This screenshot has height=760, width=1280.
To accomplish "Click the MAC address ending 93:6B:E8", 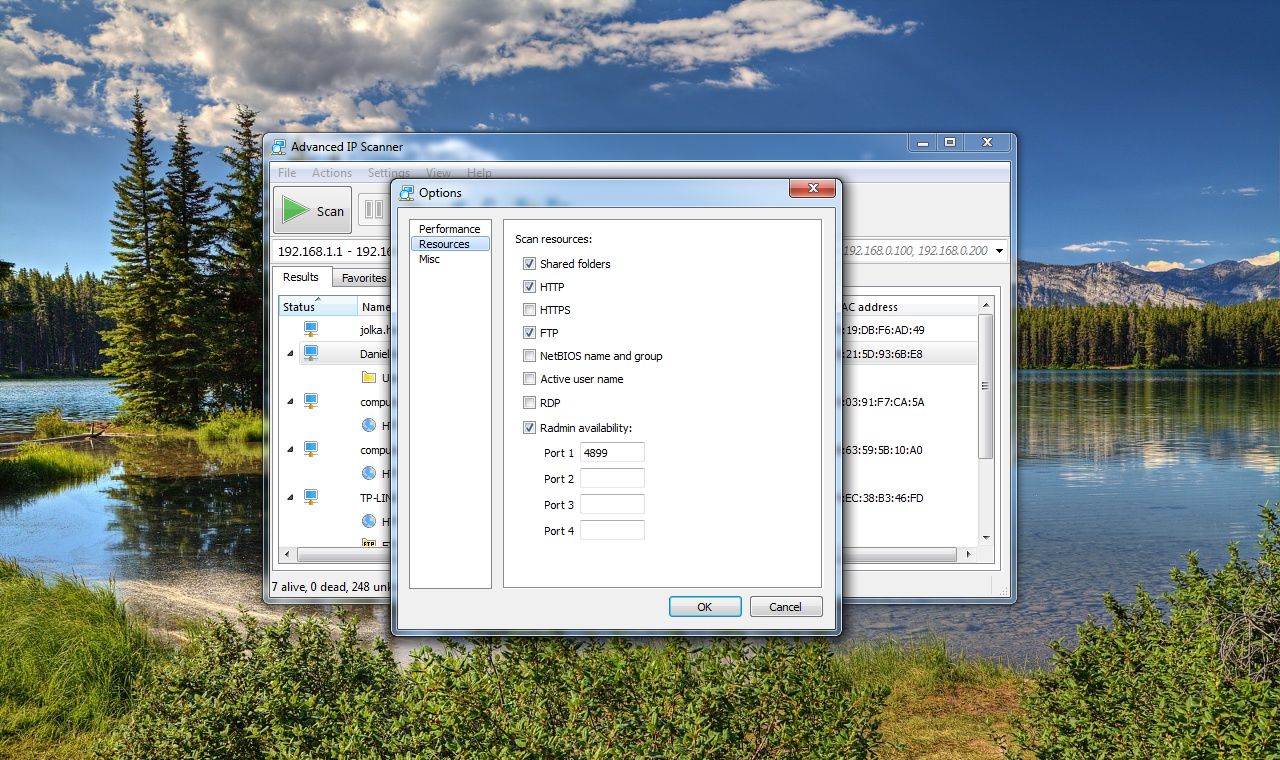I will click(x=882, y=354).
